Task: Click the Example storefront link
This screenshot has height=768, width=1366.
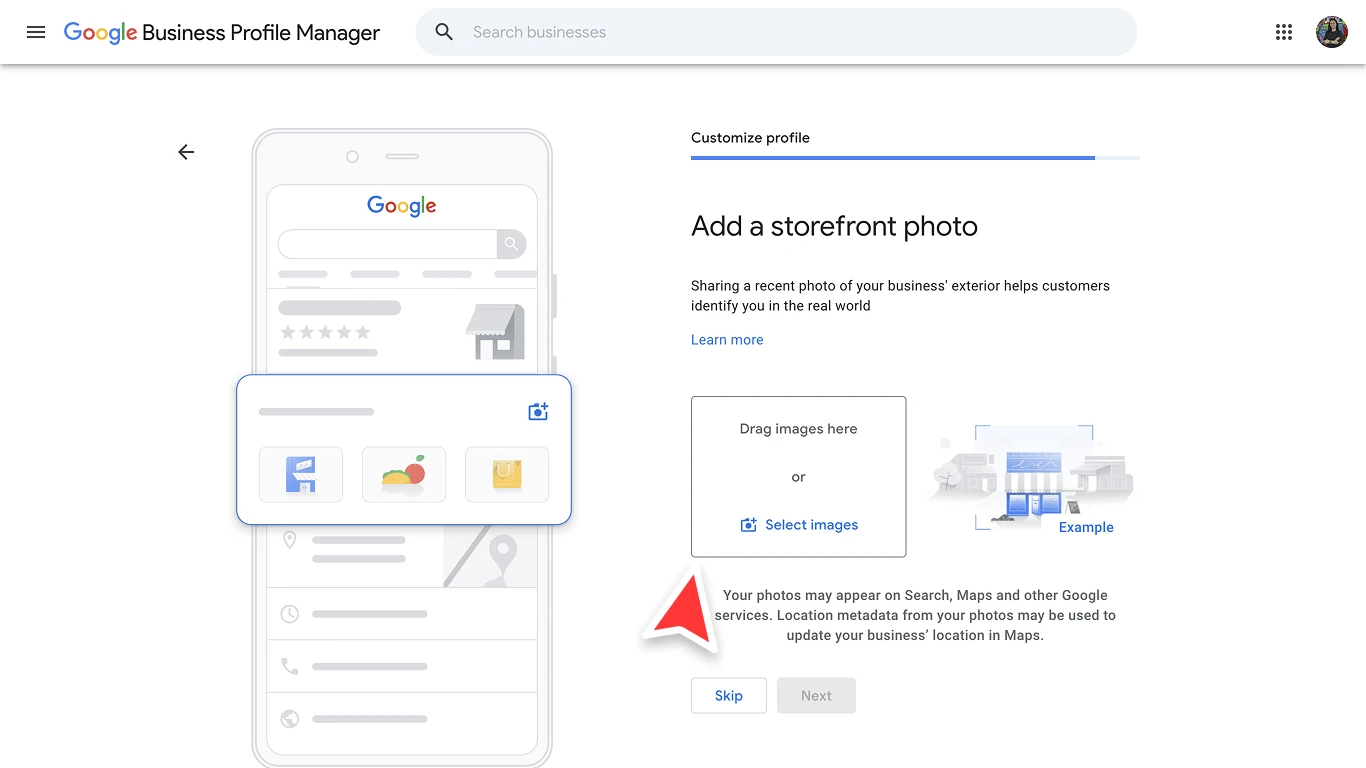Action: (1086, 527)
